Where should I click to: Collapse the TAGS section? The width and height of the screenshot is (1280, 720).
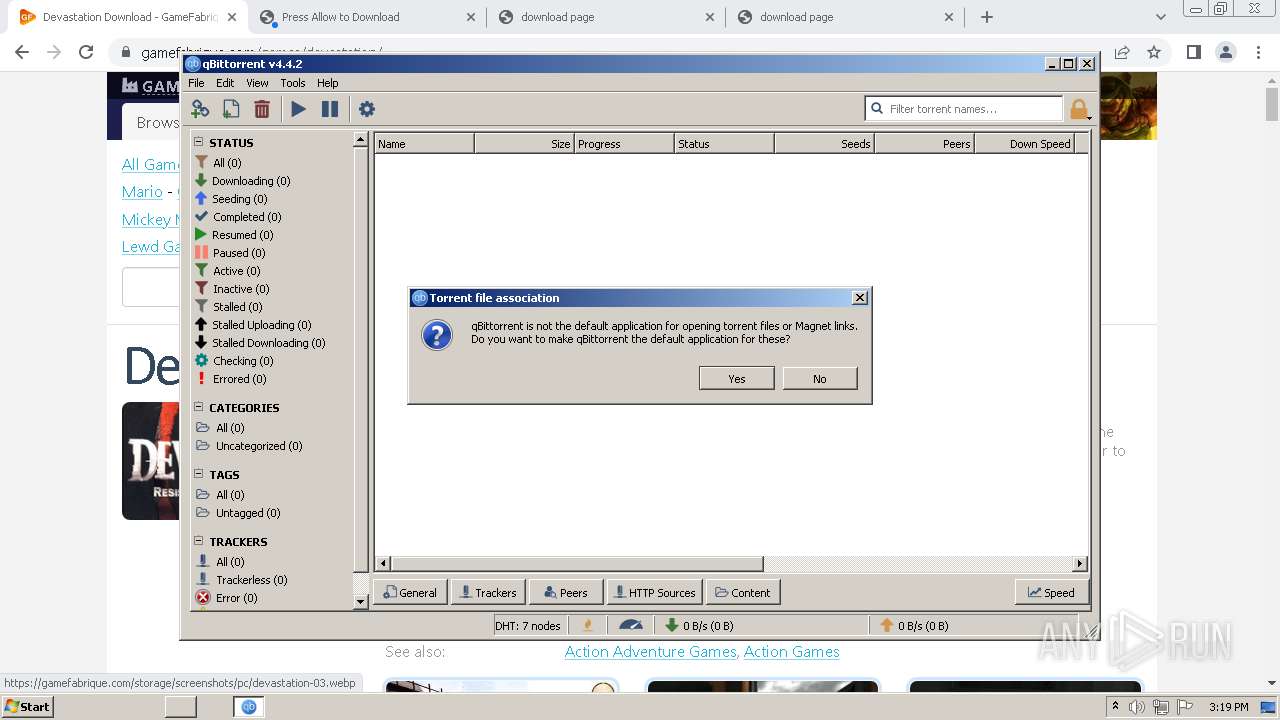click(x=198, y=474)
